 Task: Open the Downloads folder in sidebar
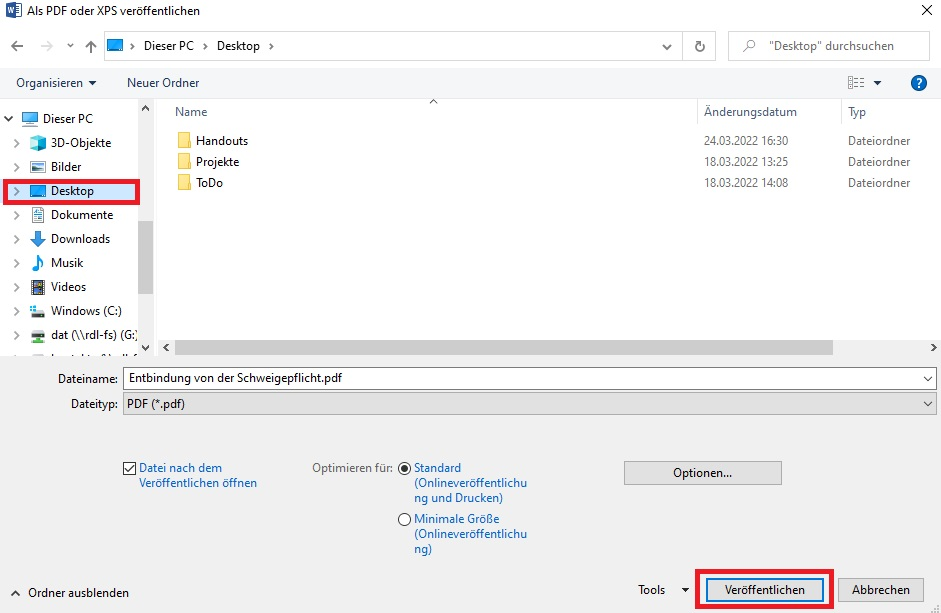click(x=80, y=239)
